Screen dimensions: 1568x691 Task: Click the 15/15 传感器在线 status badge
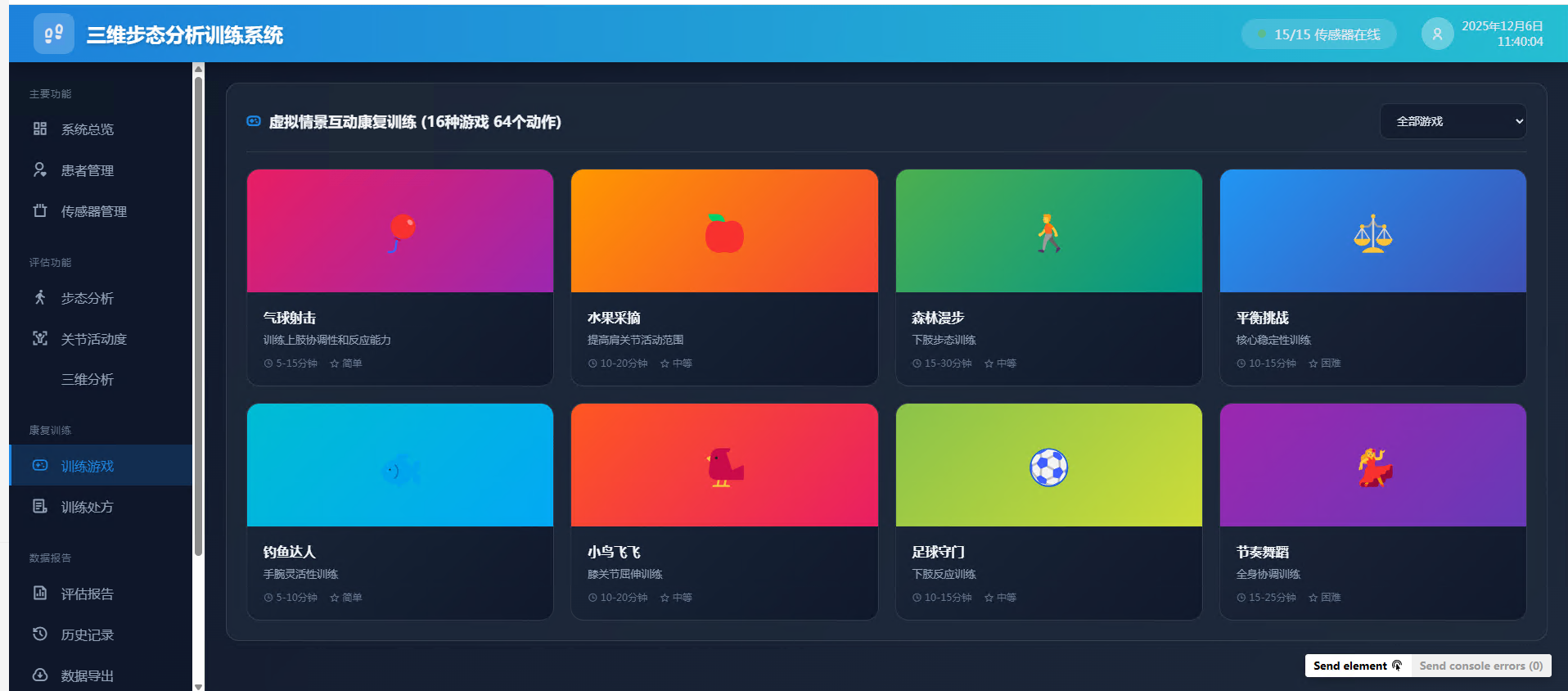pyautogui.click(x=1318, y=34)
